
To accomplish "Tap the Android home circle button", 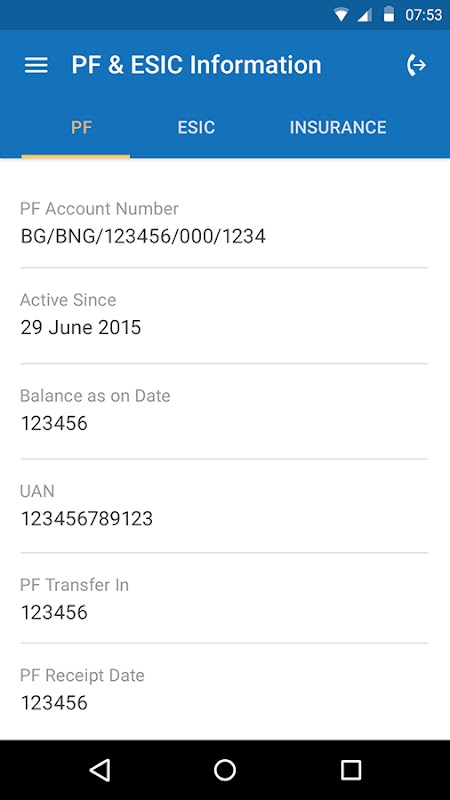I will point(225,770).
